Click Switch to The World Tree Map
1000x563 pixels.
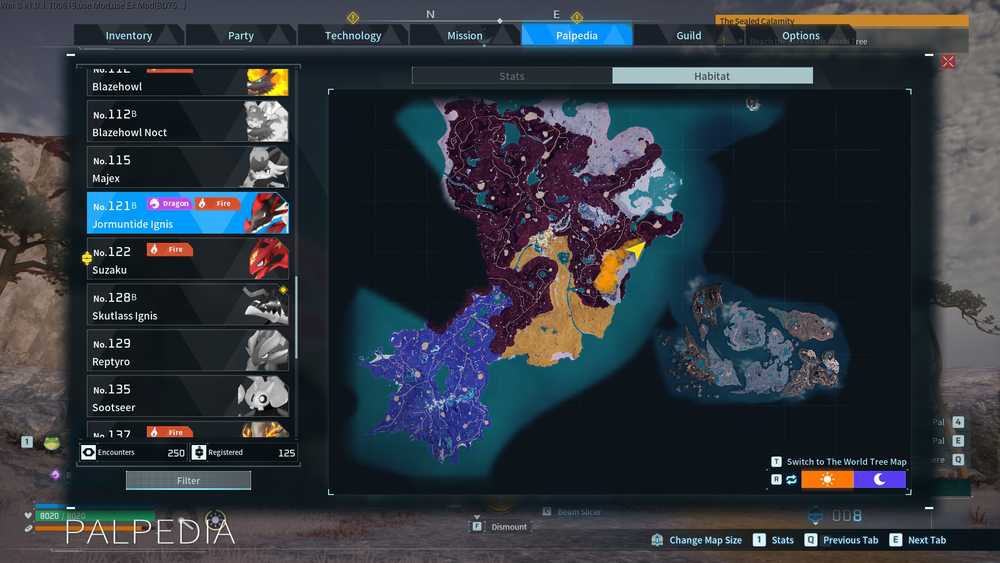click(x=846, y=462)
